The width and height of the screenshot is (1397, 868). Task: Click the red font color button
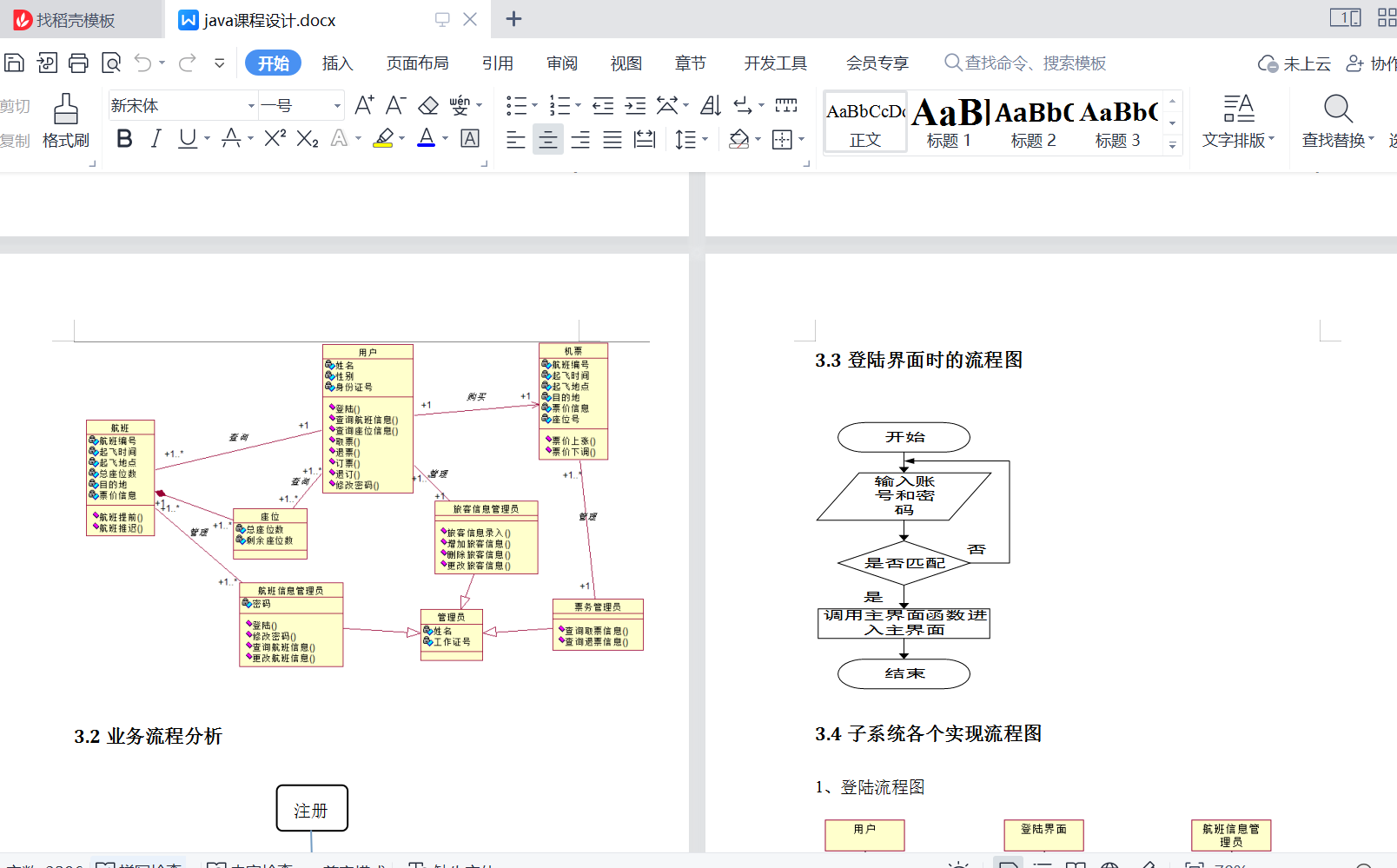tap(426, 138)
